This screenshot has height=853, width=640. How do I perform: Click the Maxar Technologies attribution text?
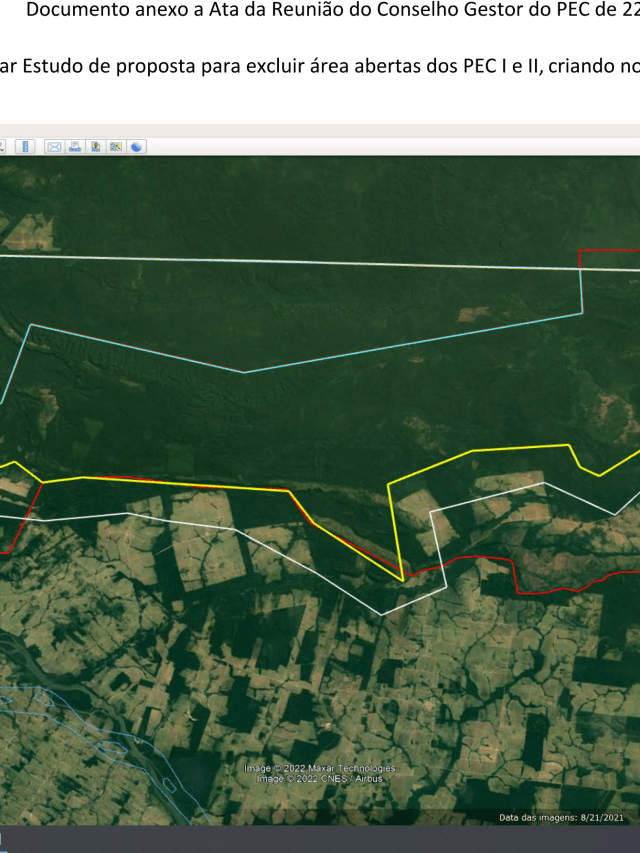(x=320, y=768)
